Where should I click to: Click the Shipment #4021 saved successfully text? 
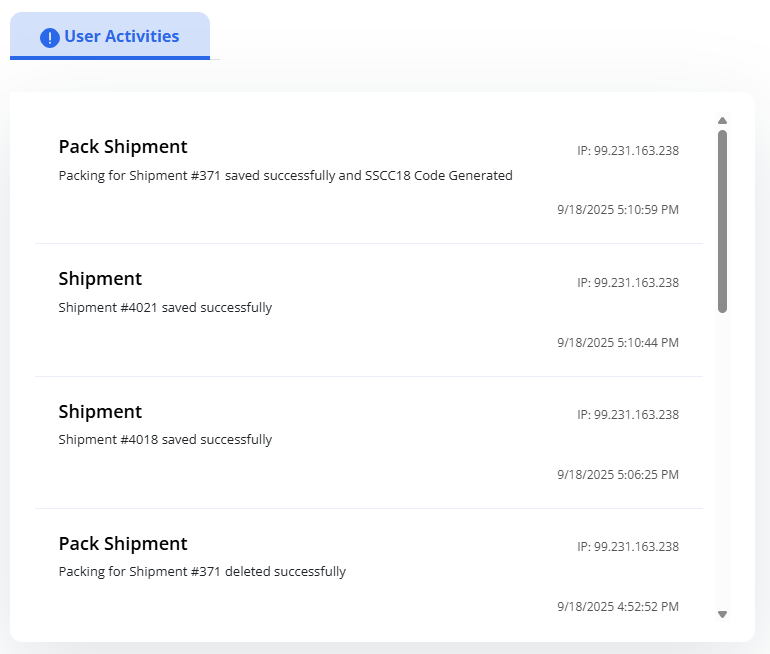(165, 308)
